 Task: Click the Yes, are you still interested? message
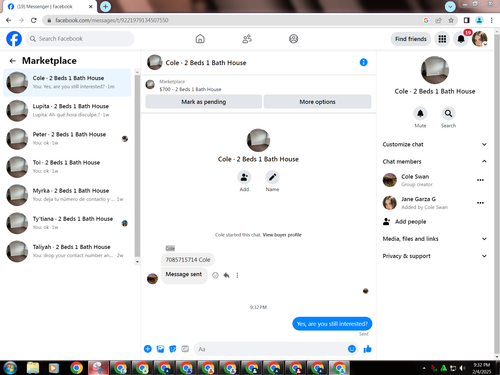tap(332, 324)
